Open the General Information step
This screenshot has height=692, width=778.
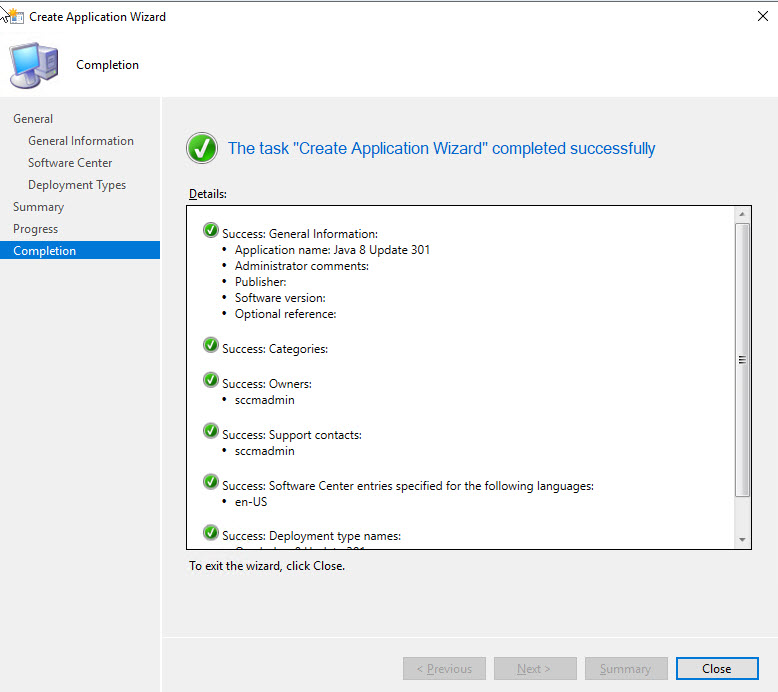pos(81,141)
